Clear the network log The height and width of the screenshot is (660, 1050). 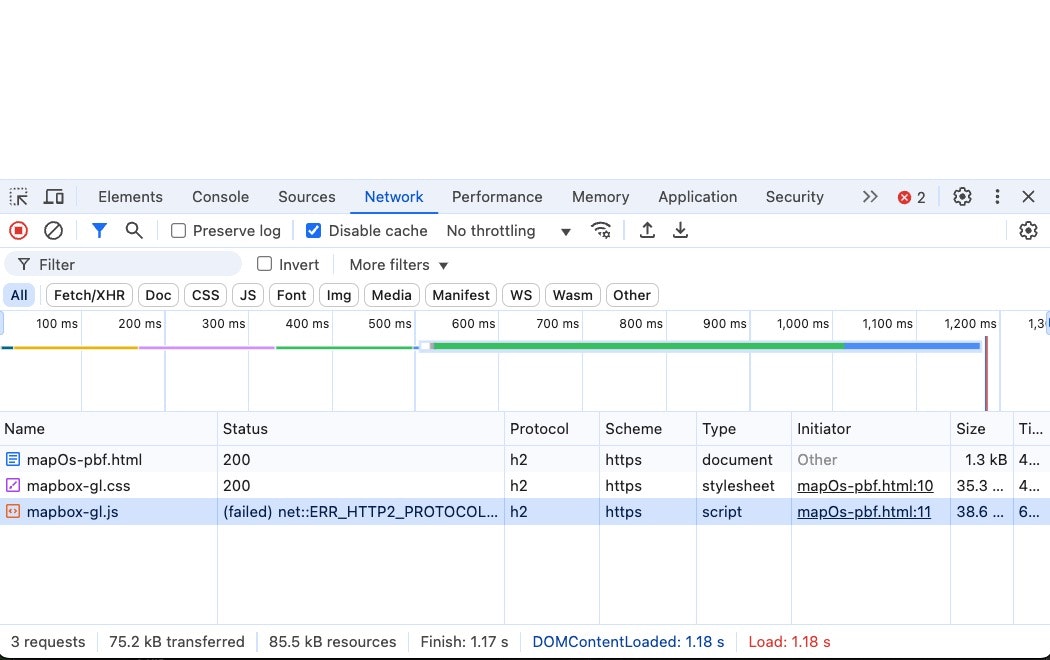54,231
